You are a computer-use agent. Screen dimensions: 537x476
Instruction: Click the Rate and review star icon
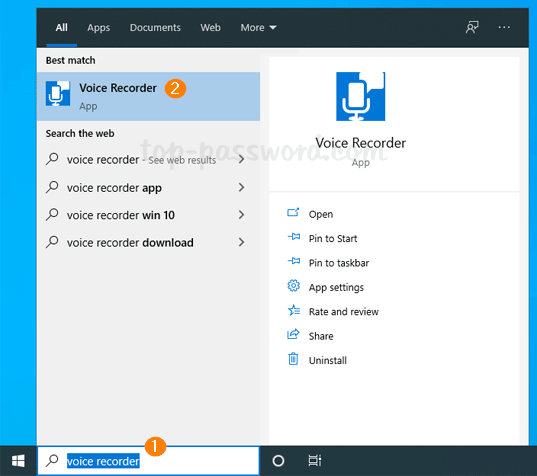click(x=294, y=310)
